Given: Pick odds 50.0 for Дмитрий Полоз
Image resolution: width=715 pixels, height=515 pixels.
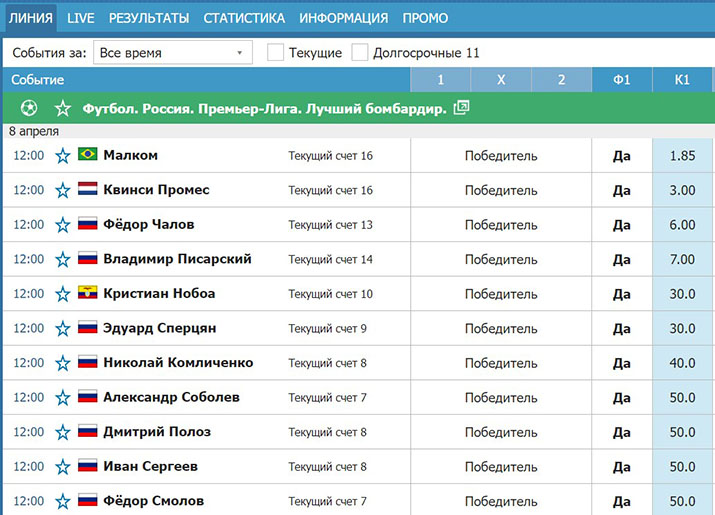Looking at the screenshot, I should click(x=682, y=432).
